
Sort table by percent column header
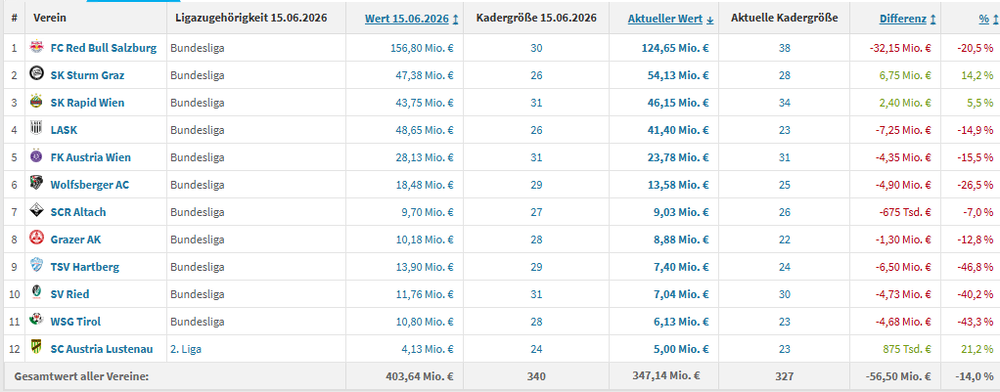pyautogui.click(x=989, y=19)
